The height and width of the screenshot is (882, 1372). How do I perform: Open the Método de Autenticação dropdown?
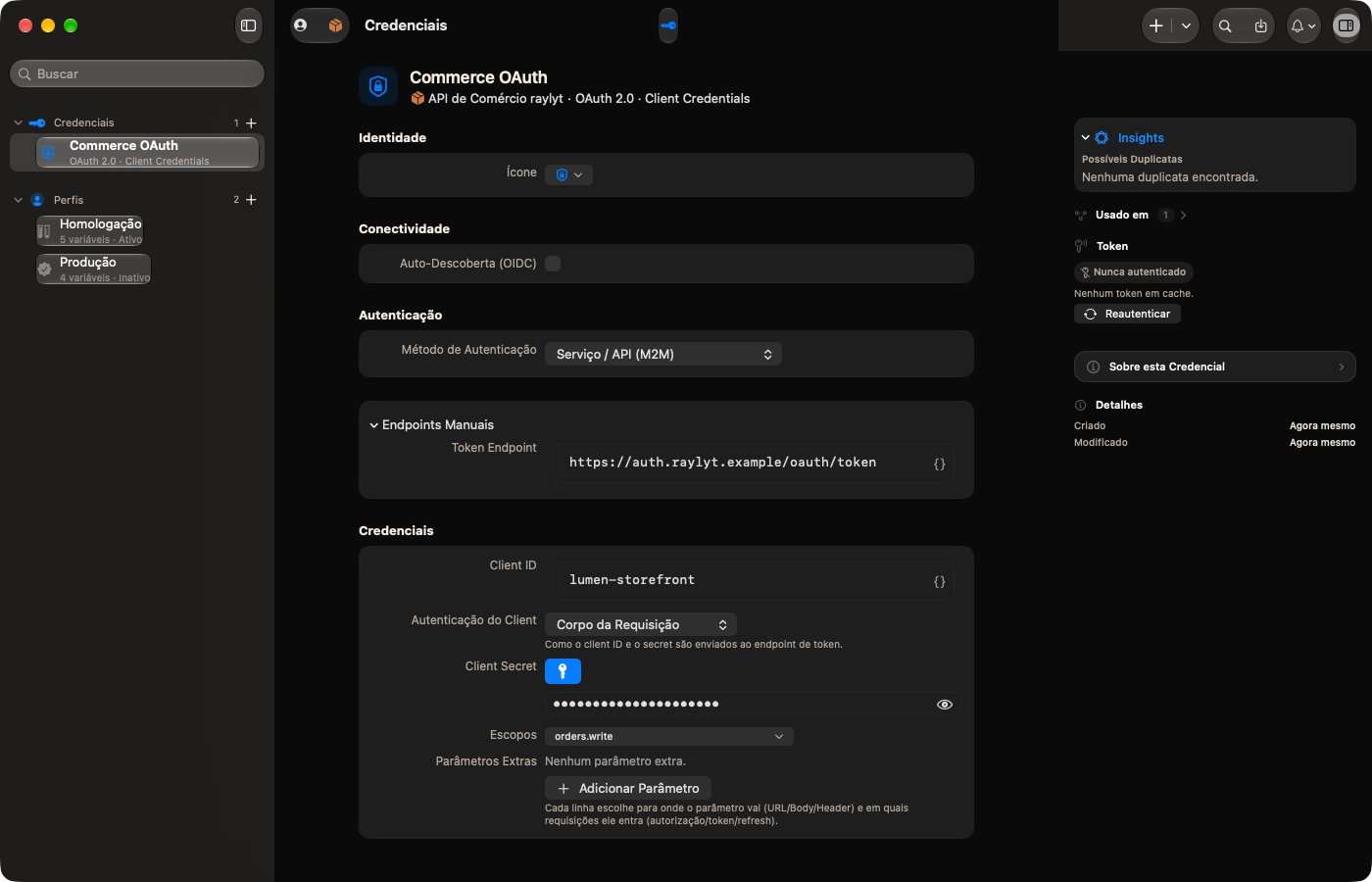(x=663, y=354)
